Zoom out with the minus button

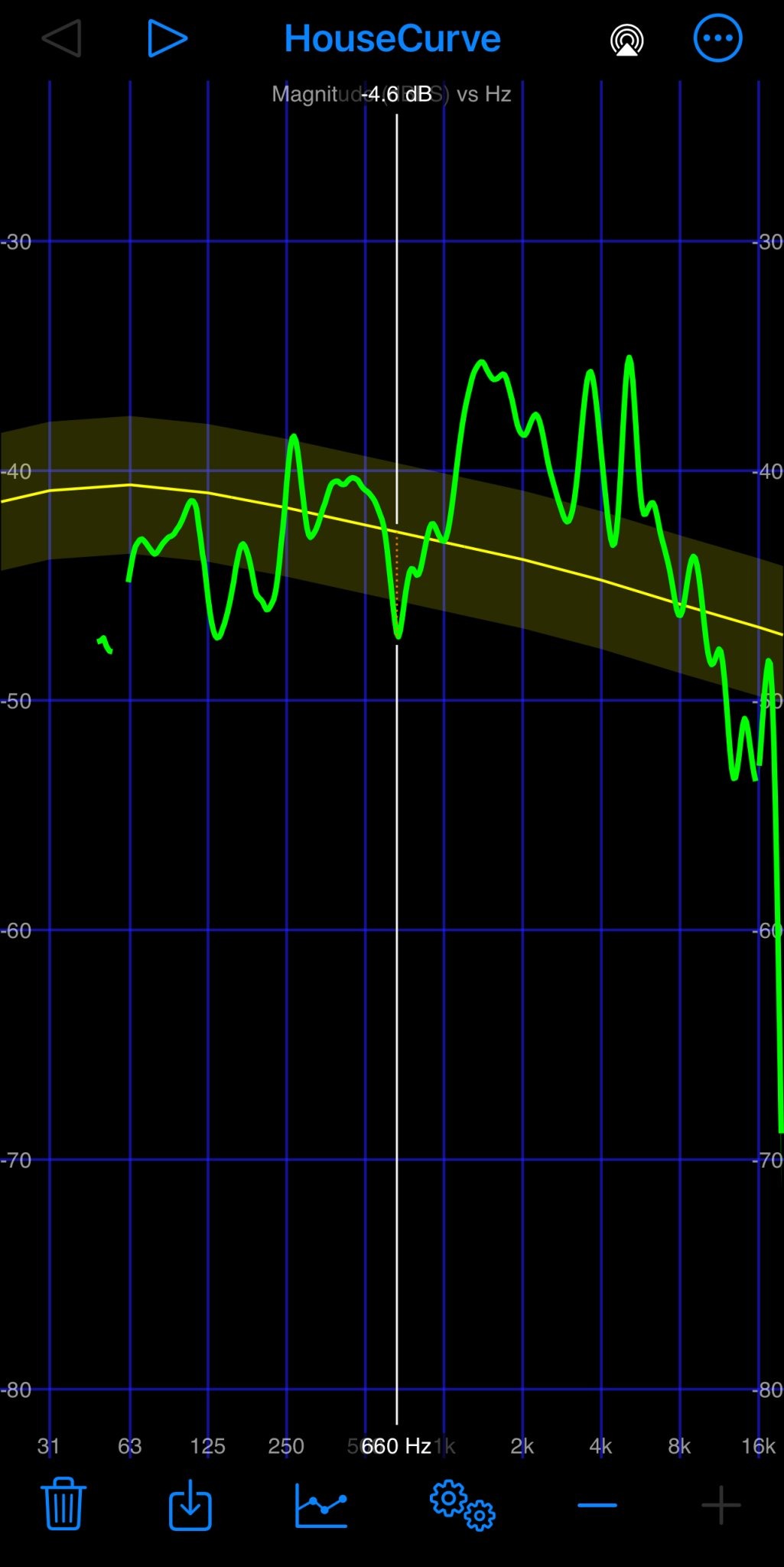(x=597, y=1505)
